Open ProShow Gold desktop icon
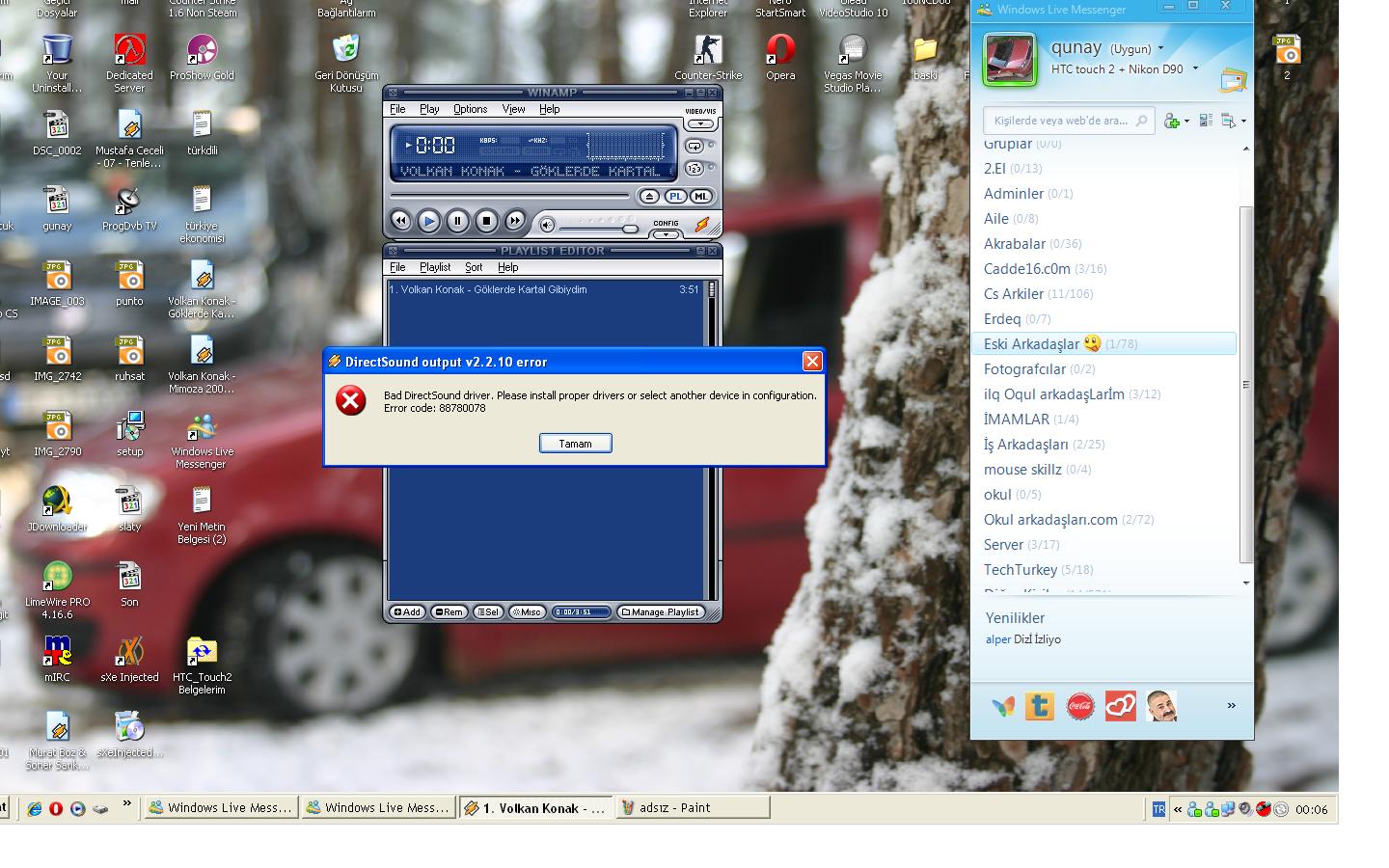Viewport: 1389px width, 868px height. (202, 58)
